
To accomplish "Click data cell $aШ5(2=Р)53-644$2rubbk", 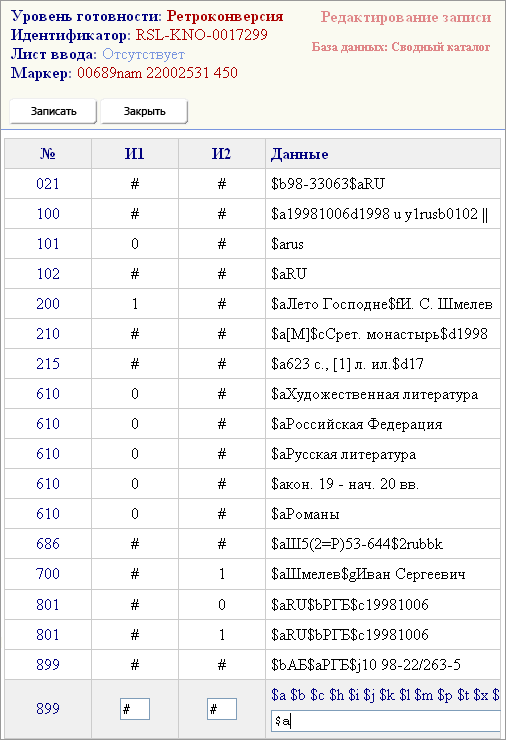I will pos(383,544).
